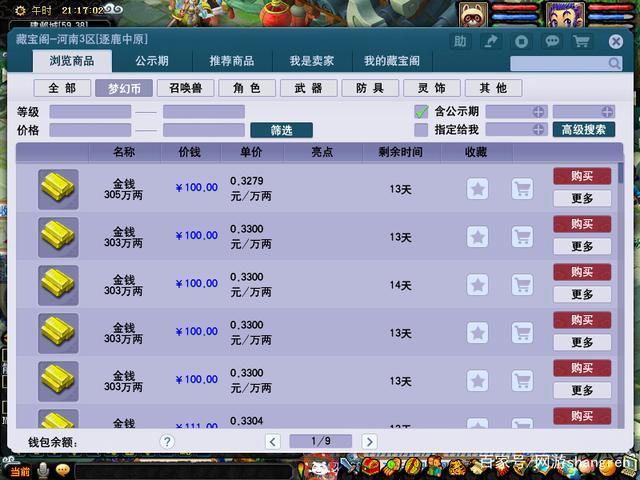This screenshot has width=640, height=480.
Task: Click the gold bar icon of 14天 listing
Action: pyautogui.click(x=58, y=285)
